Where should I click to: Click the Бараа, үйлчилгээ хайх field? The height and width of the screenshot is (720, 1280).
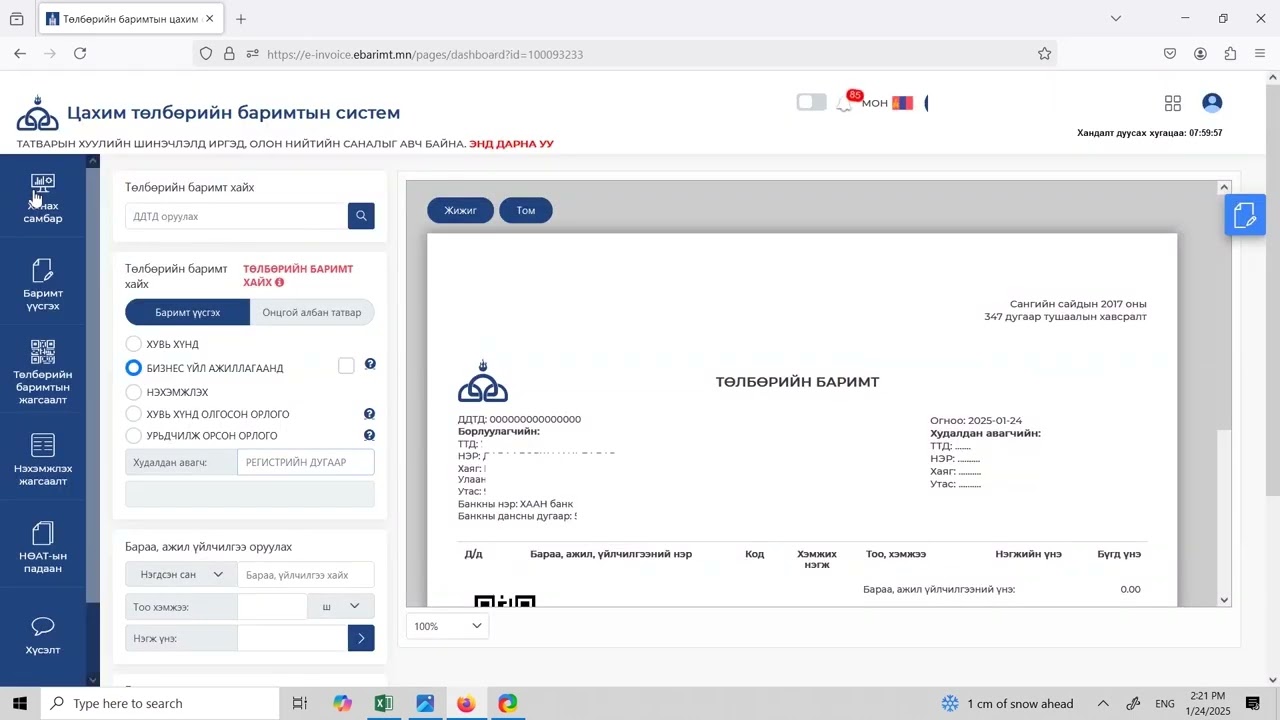click(x=306, y=575)
